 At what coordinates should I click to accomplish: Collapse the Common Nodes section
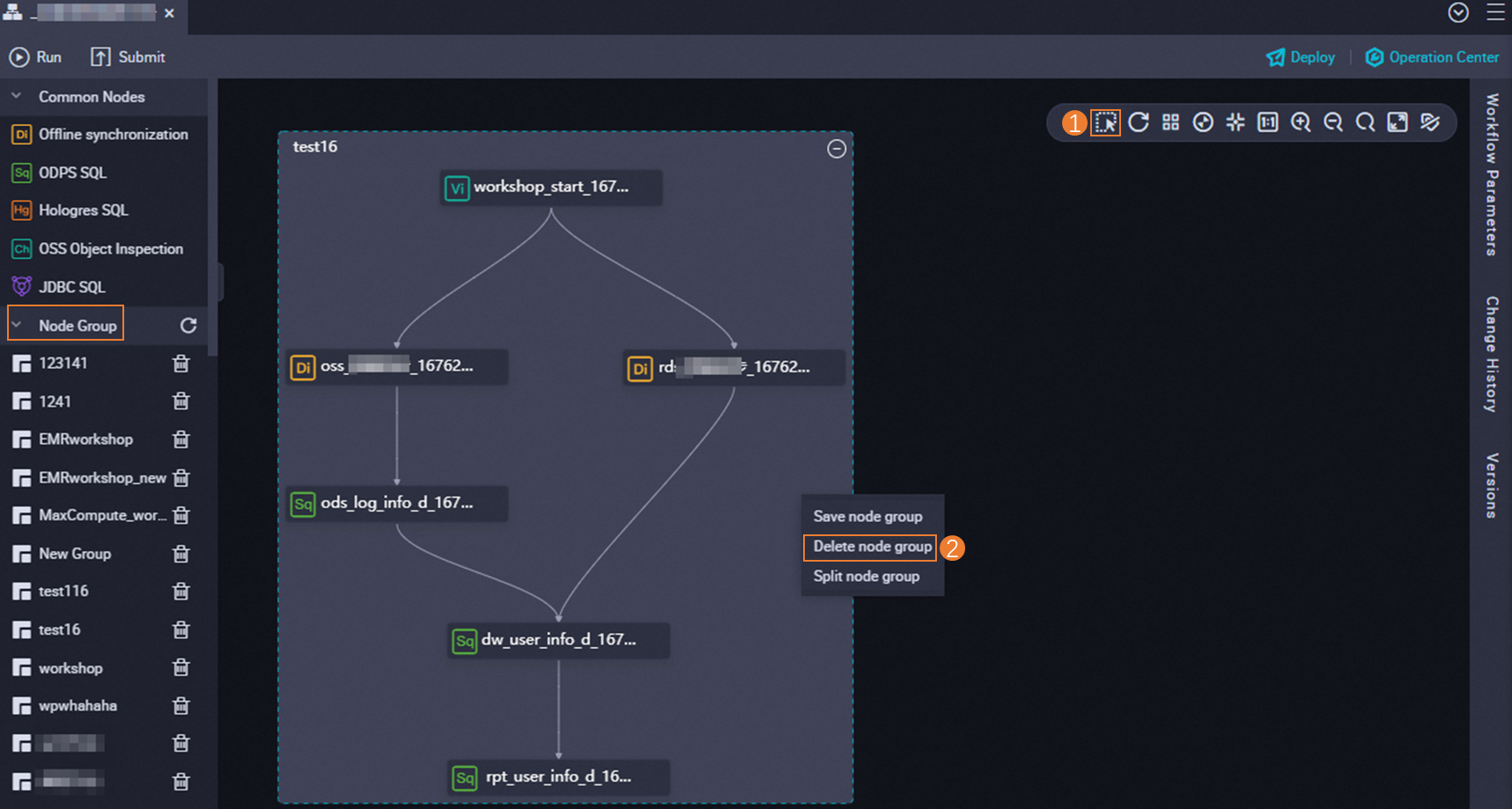coord(16,96)
